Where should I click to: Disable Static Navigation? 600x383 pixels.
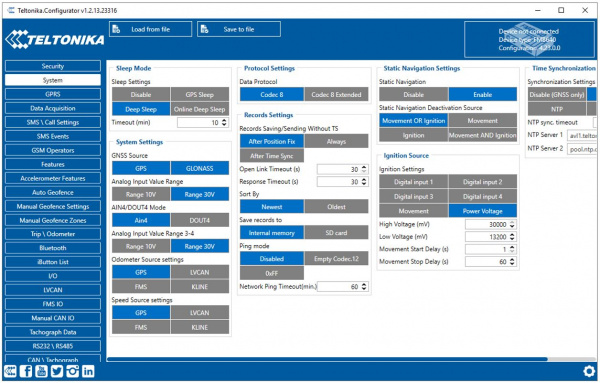[414, 95]
